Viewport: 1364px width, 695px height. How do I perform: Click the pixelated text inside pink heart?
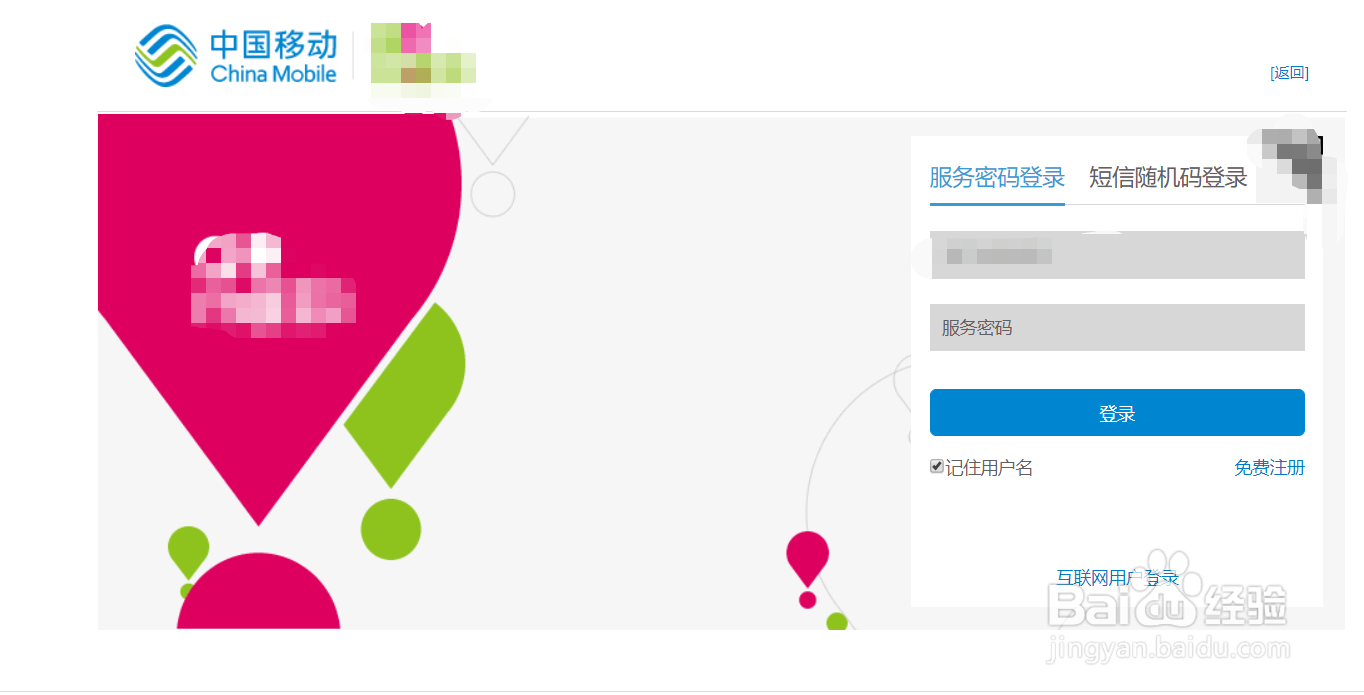(272, 285)
